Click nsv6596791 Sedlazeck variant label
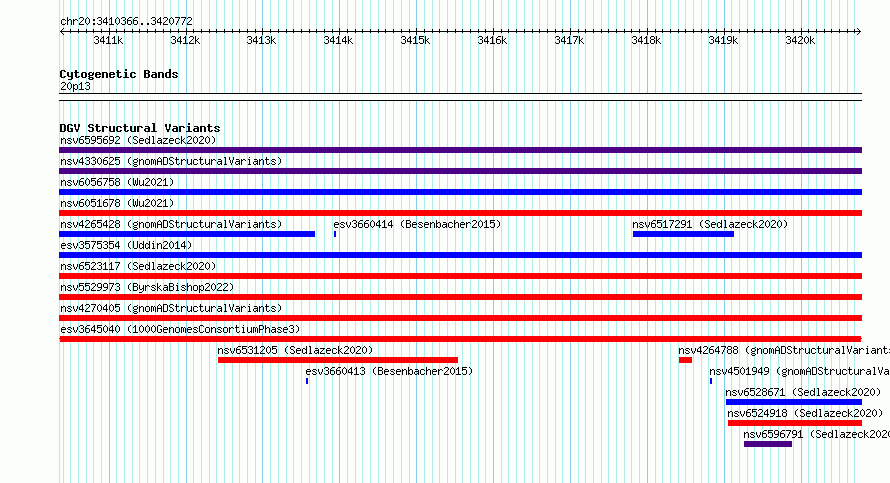This screenshot has width=890, height=483. point(816,434)
